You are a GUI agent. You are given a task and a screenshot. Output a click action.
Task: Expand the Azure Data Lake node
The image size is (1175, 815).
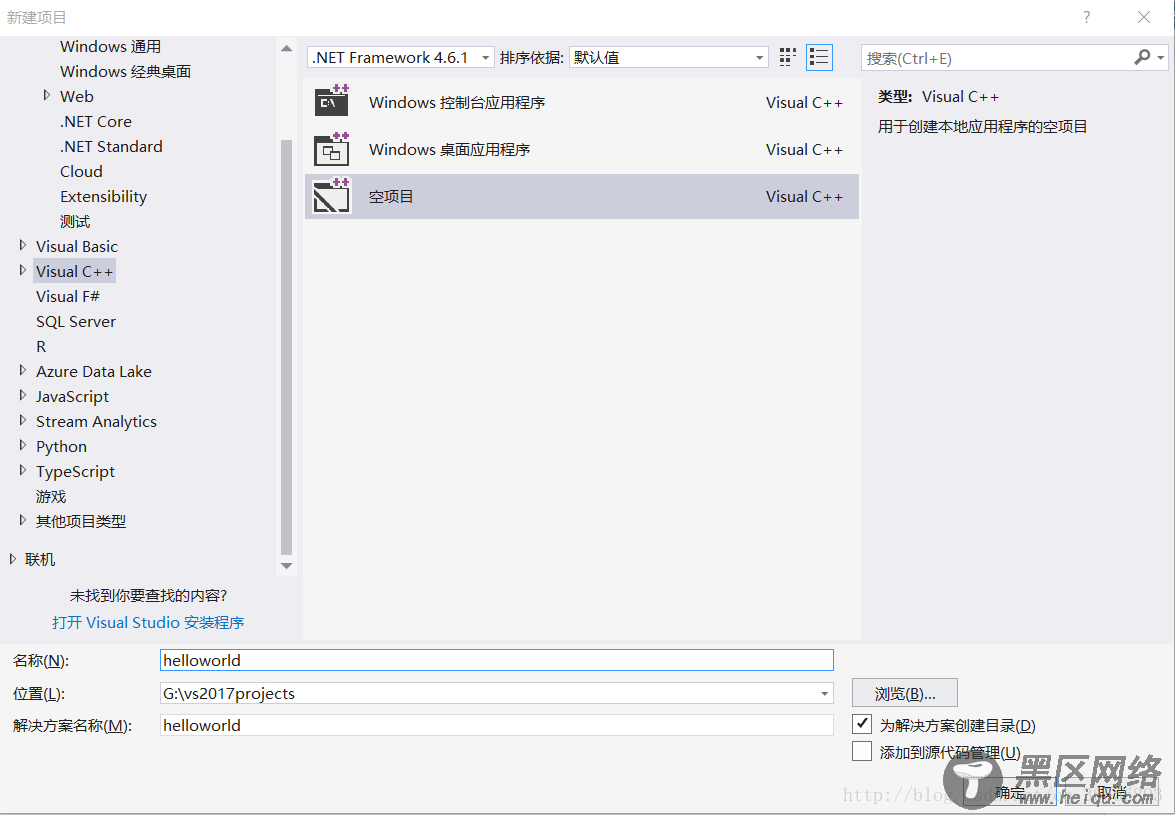(22, 371)
